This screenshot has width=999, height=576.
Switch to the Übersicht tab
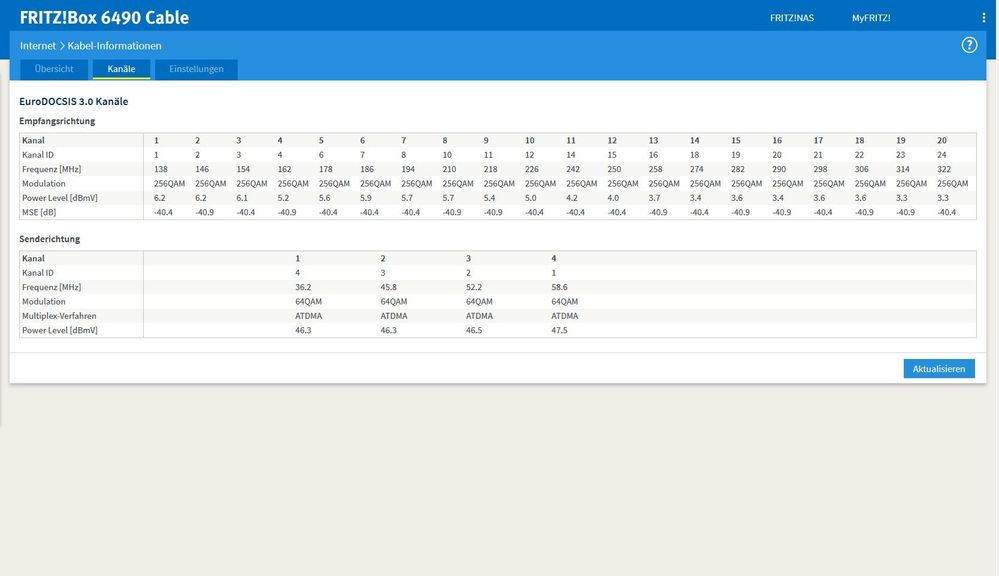(x=54, y=69)
